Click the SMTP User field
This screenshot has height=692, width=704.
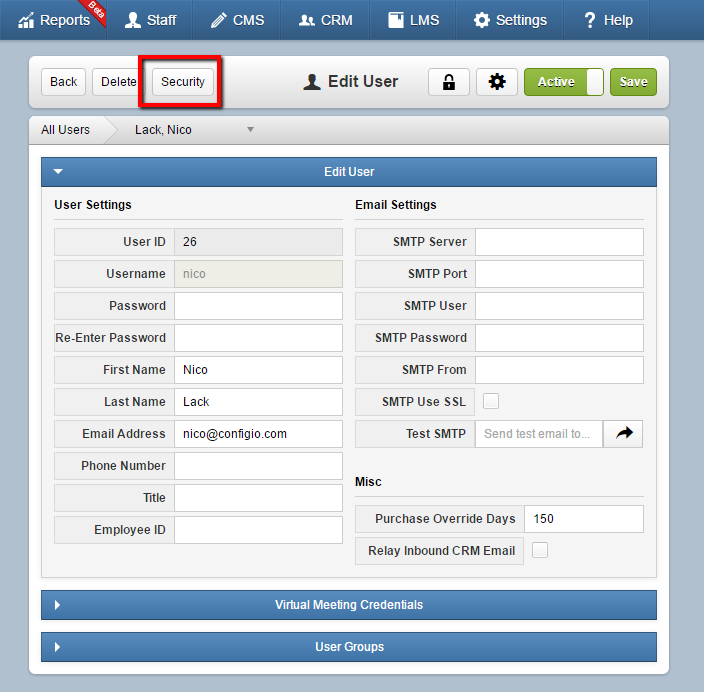coord(559,306)
